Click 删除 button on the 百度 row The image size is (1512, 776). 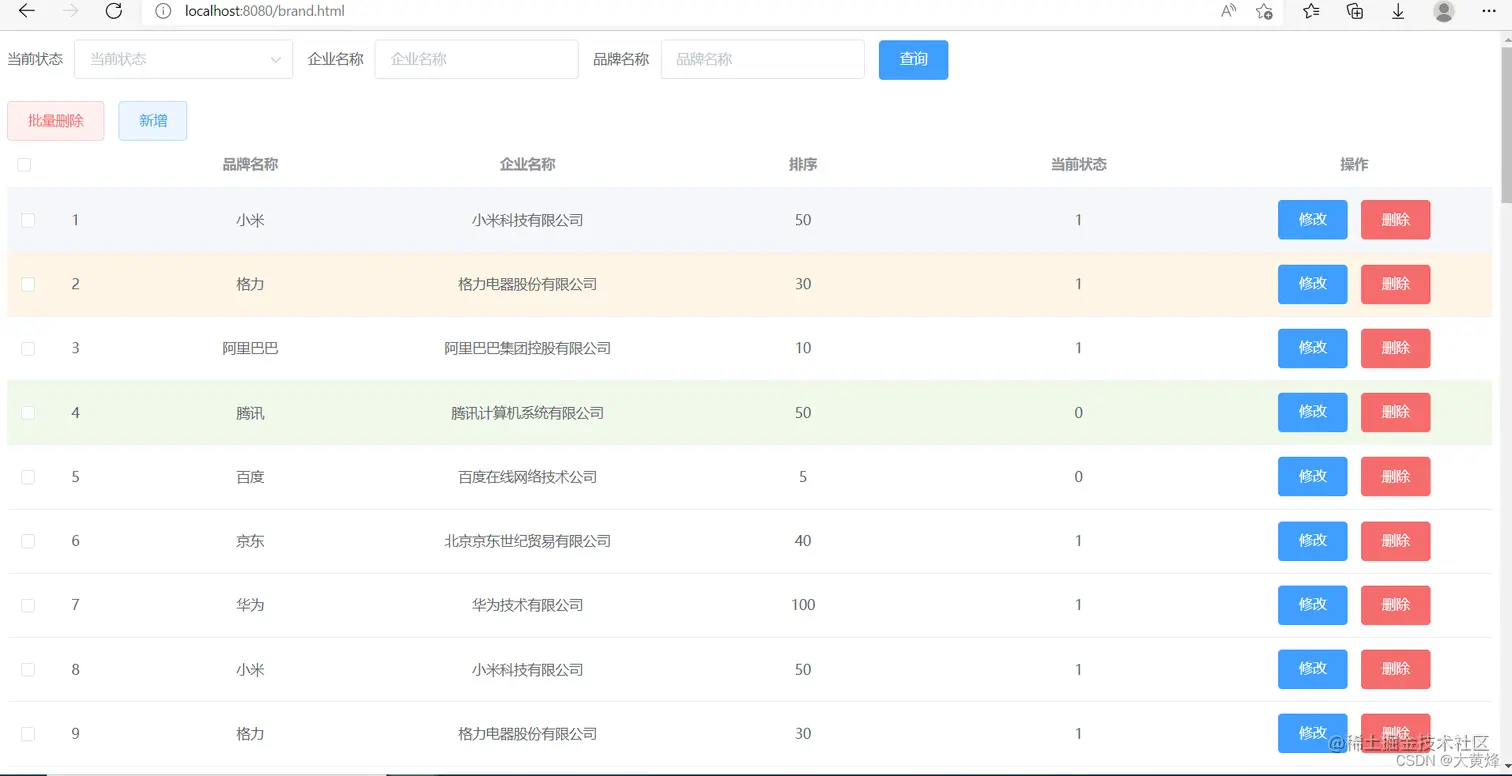[x=1395, y=476]
